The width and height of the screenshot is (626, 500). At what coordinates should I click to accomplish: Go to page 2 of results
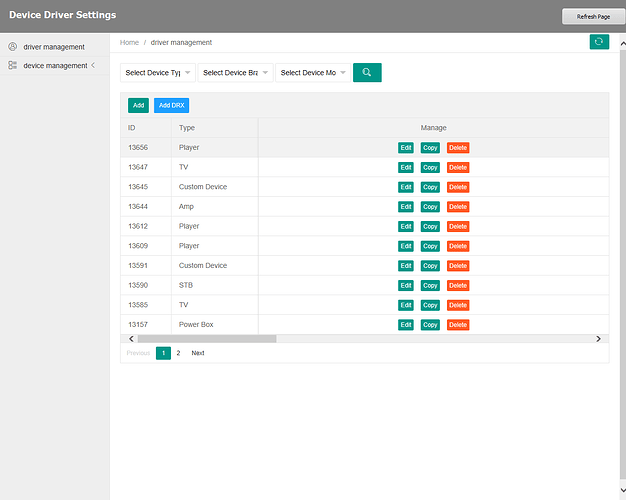pyautogui.click(x=178, y=353)
